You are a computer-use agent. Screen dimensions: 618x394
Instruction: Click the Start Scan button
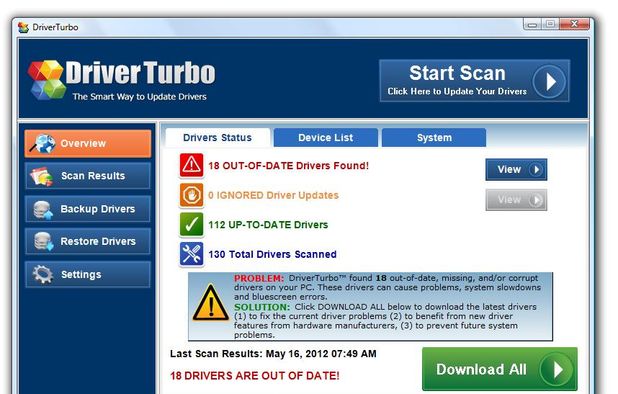click(475, 81)
